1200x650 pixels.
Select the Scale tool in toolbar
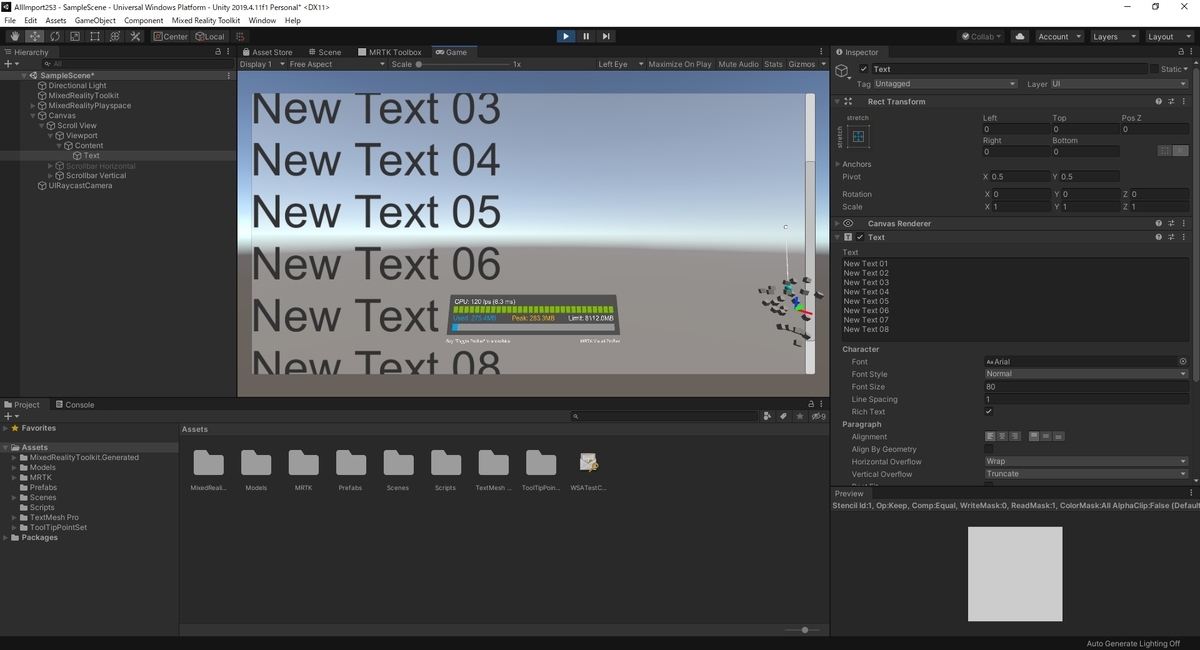pyautogui.click(x=74, y=36)
